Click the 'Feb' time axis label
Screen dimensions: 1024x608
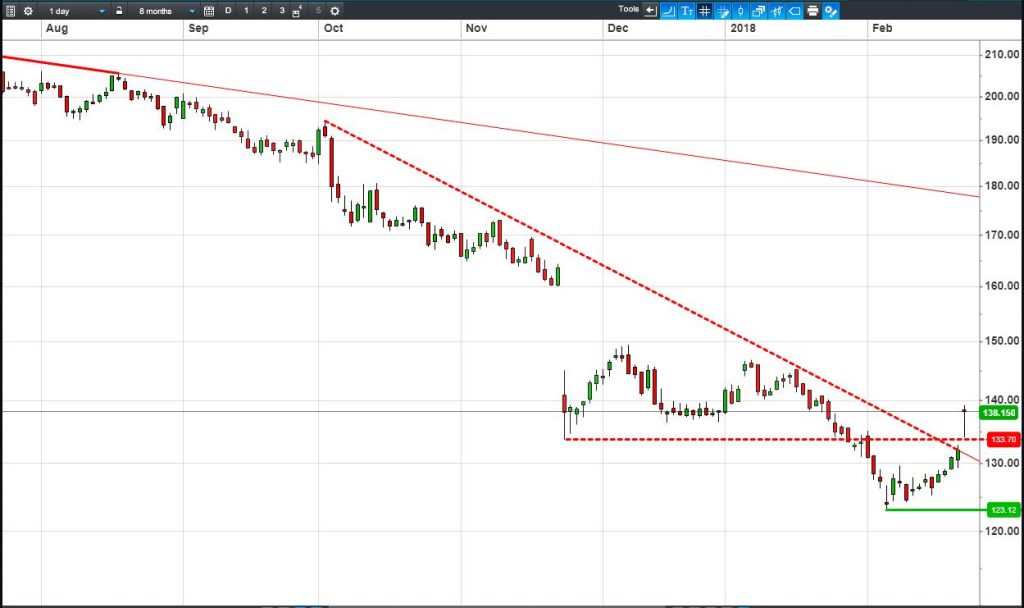click(x=882, y=28)
